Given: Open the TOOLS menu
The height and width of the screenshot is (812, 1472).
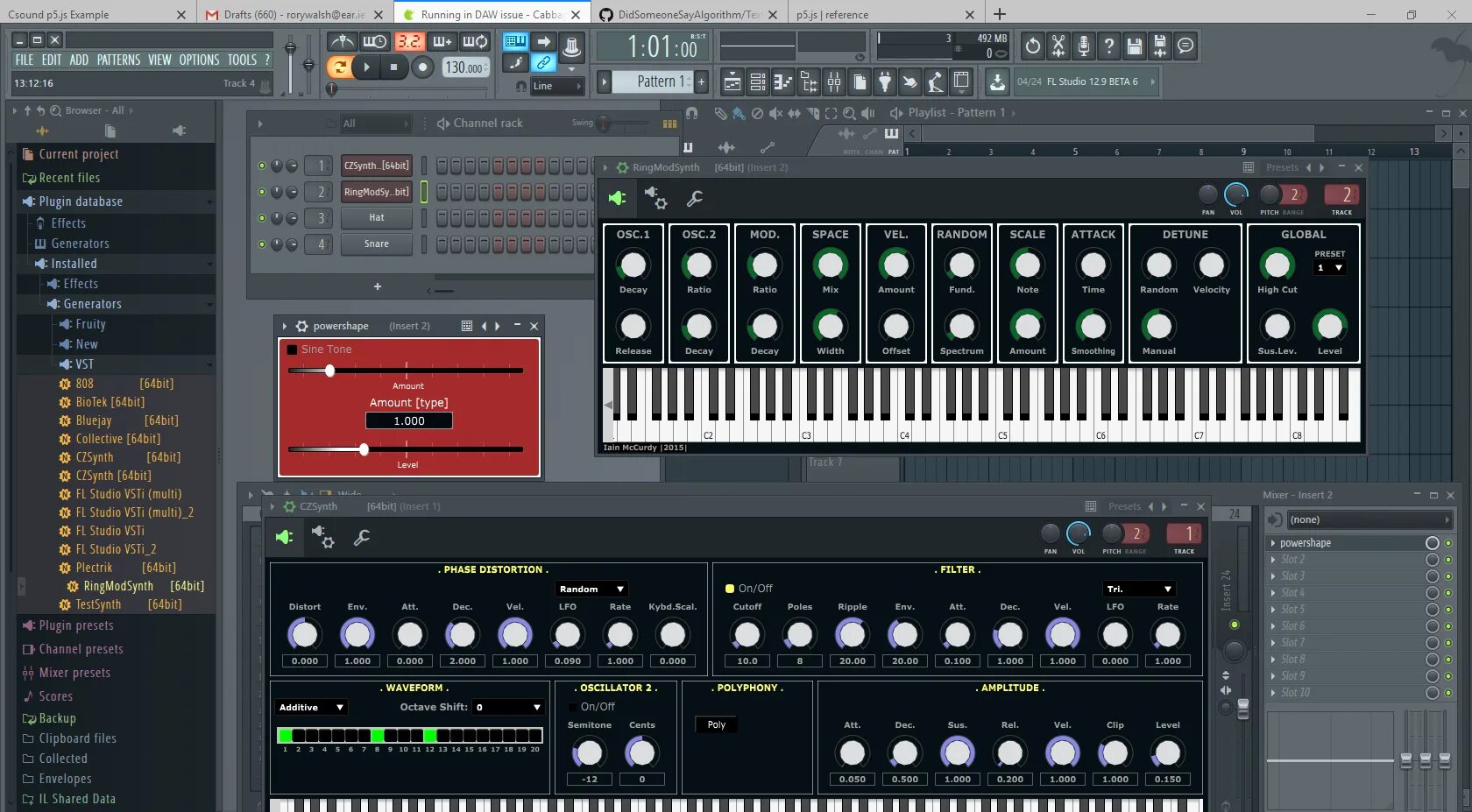Looking at the screenshot, I should (x=242, y=60).
